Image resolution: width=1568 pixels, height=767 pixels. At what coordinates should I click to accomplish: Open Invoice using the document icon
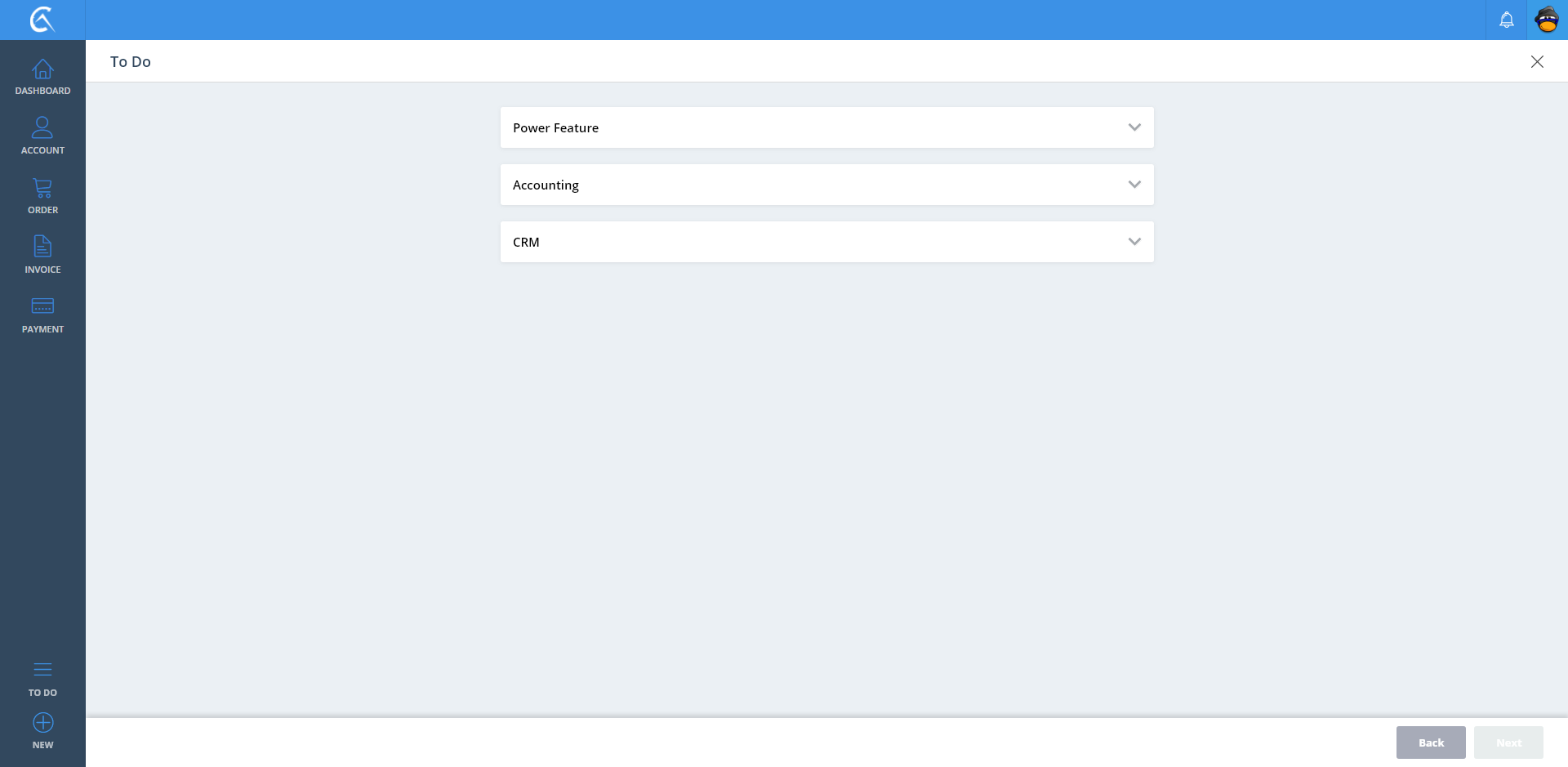[42, 247]
